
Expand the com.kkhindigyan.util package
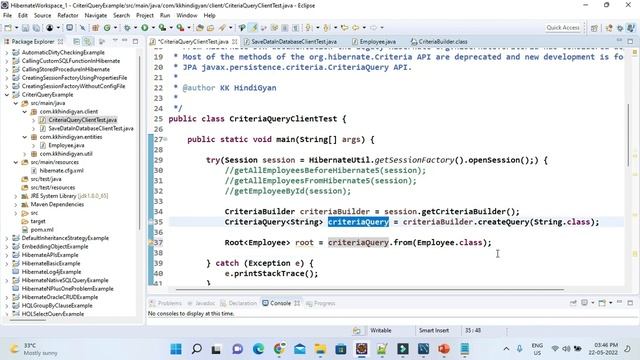pyautogui.click(x=24, y=154)
